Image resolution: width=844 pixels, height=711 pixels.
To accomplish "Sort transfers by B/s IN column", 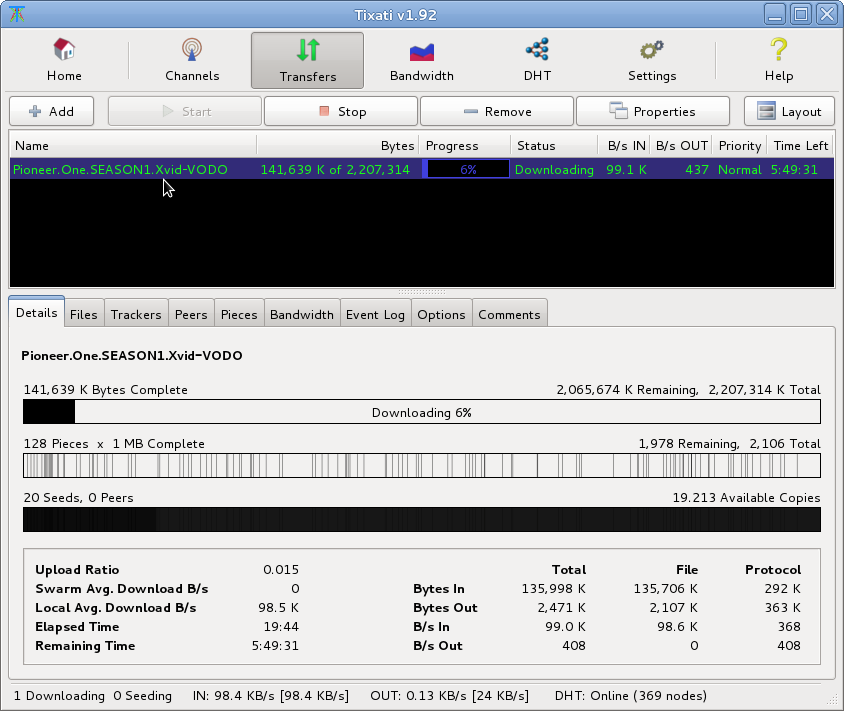I will (624, 145).
